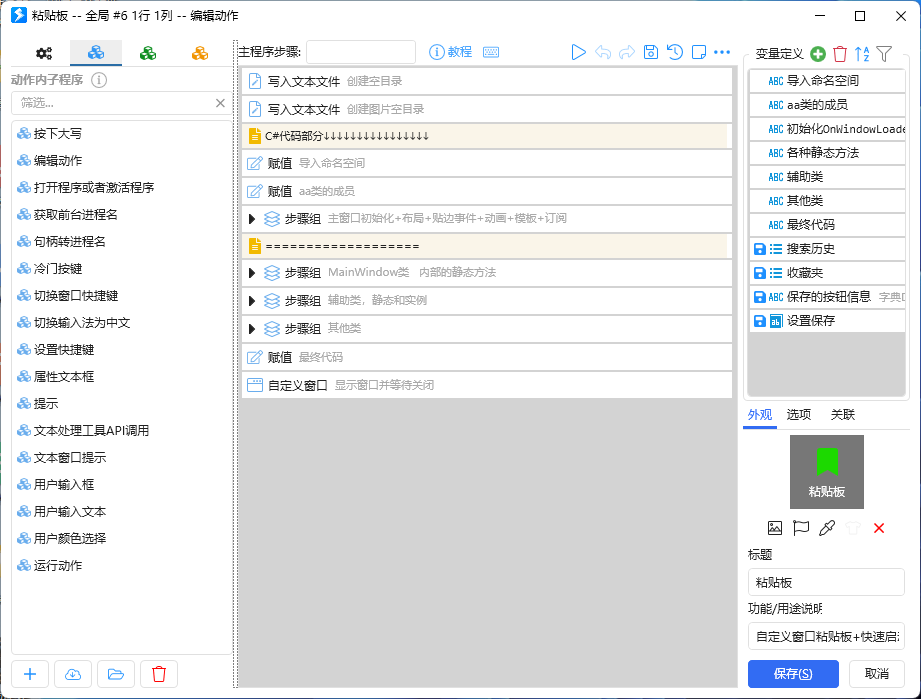Screen dimensions: 921x699
Task: Switch to the 选项 tab
Action: click(x=799, y=415)
